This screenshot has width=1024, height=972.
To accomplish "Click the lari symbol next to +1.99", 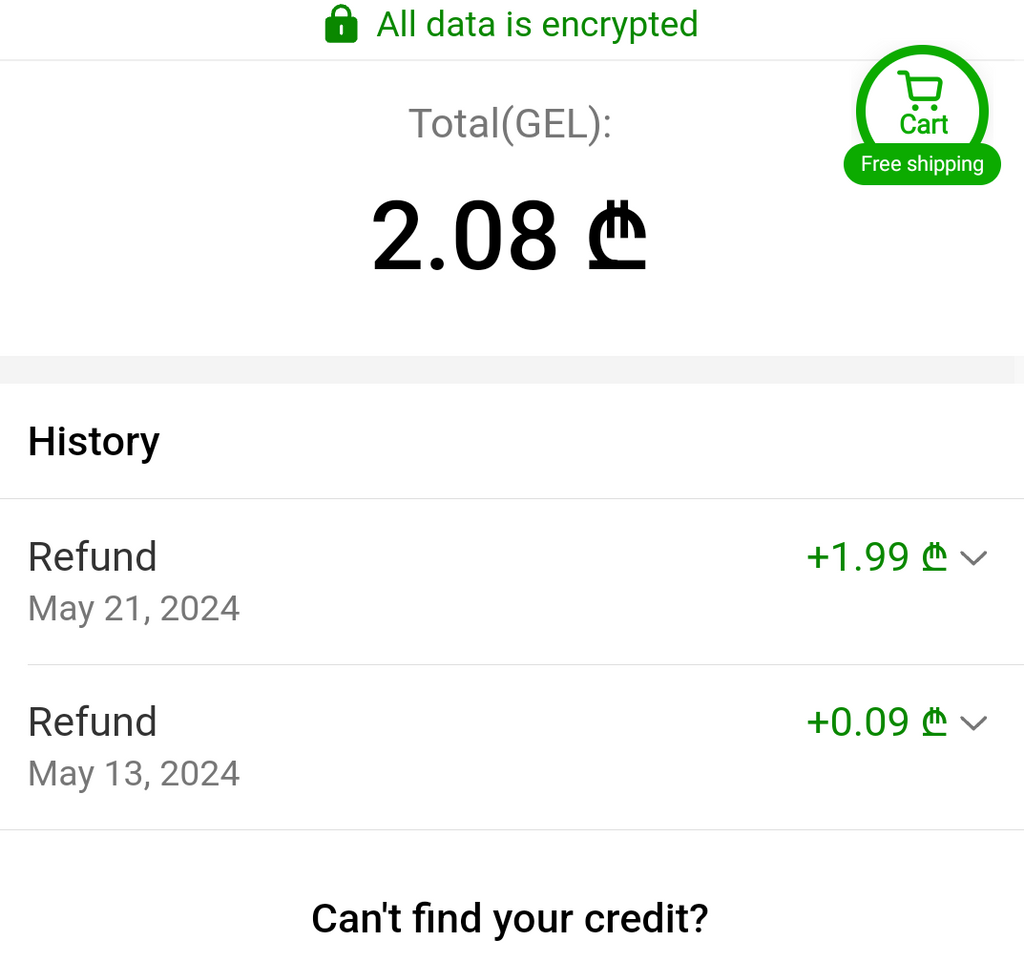I will tap(933, 557).
